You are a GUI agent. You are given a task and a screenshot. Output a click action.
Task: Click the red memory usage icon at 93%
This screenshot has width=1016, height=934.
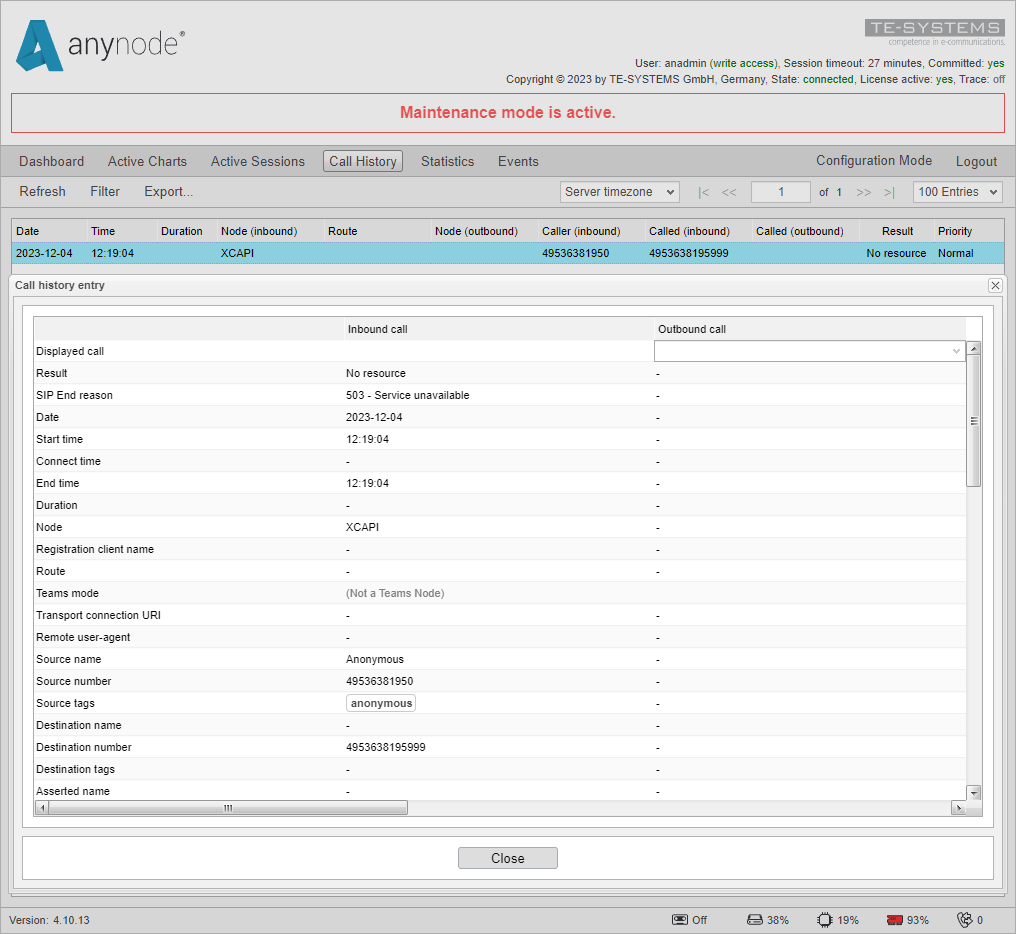point(893,919)
